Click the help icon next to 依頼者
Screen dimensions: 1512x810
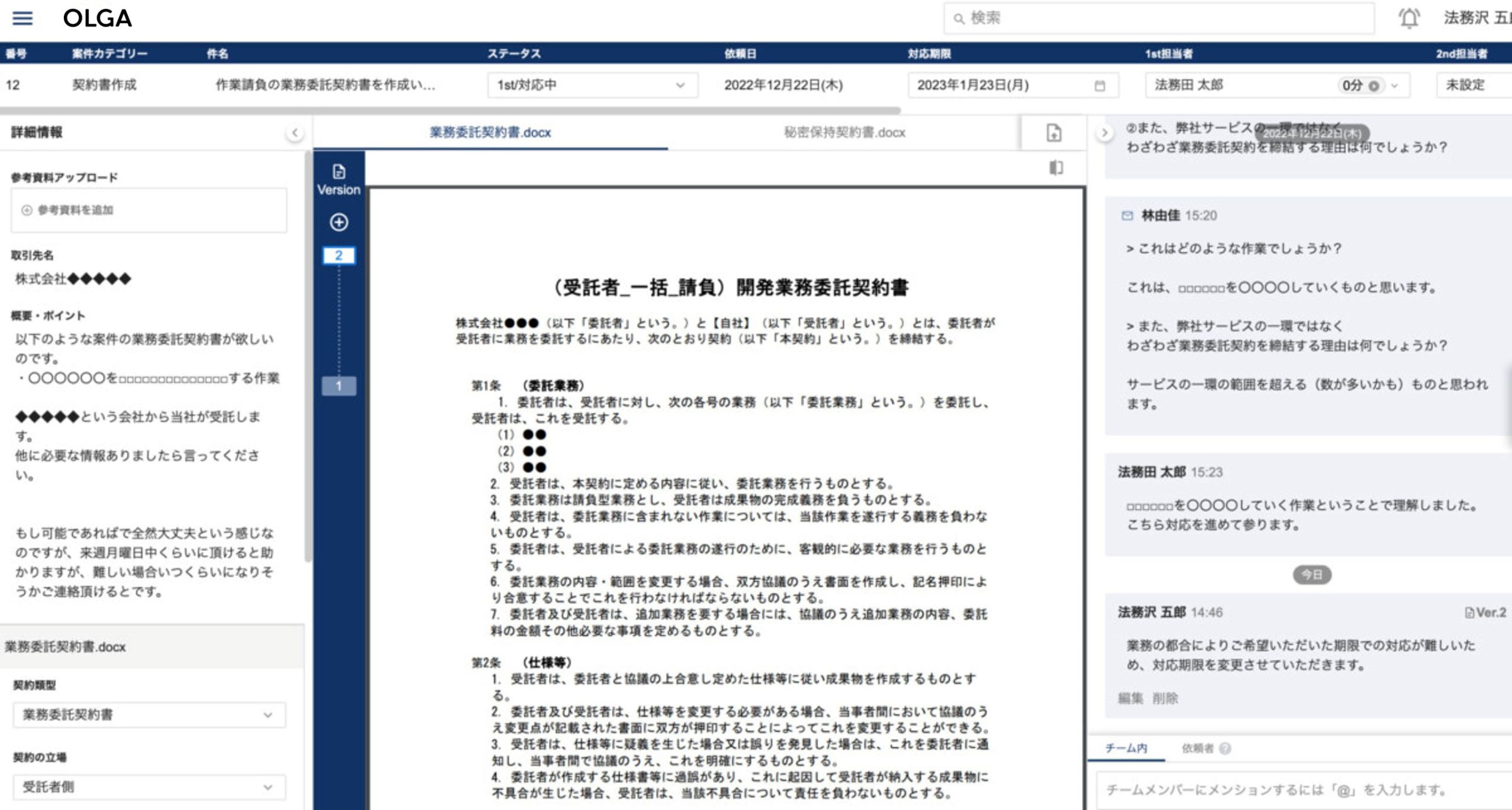pyautogui.click(x=1225, y=749)
